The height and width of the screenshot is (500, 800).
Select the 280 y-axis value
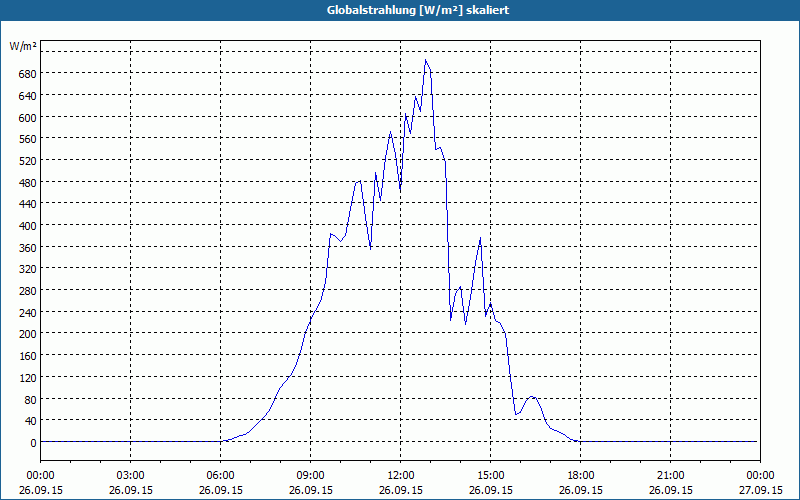(27, 291)
